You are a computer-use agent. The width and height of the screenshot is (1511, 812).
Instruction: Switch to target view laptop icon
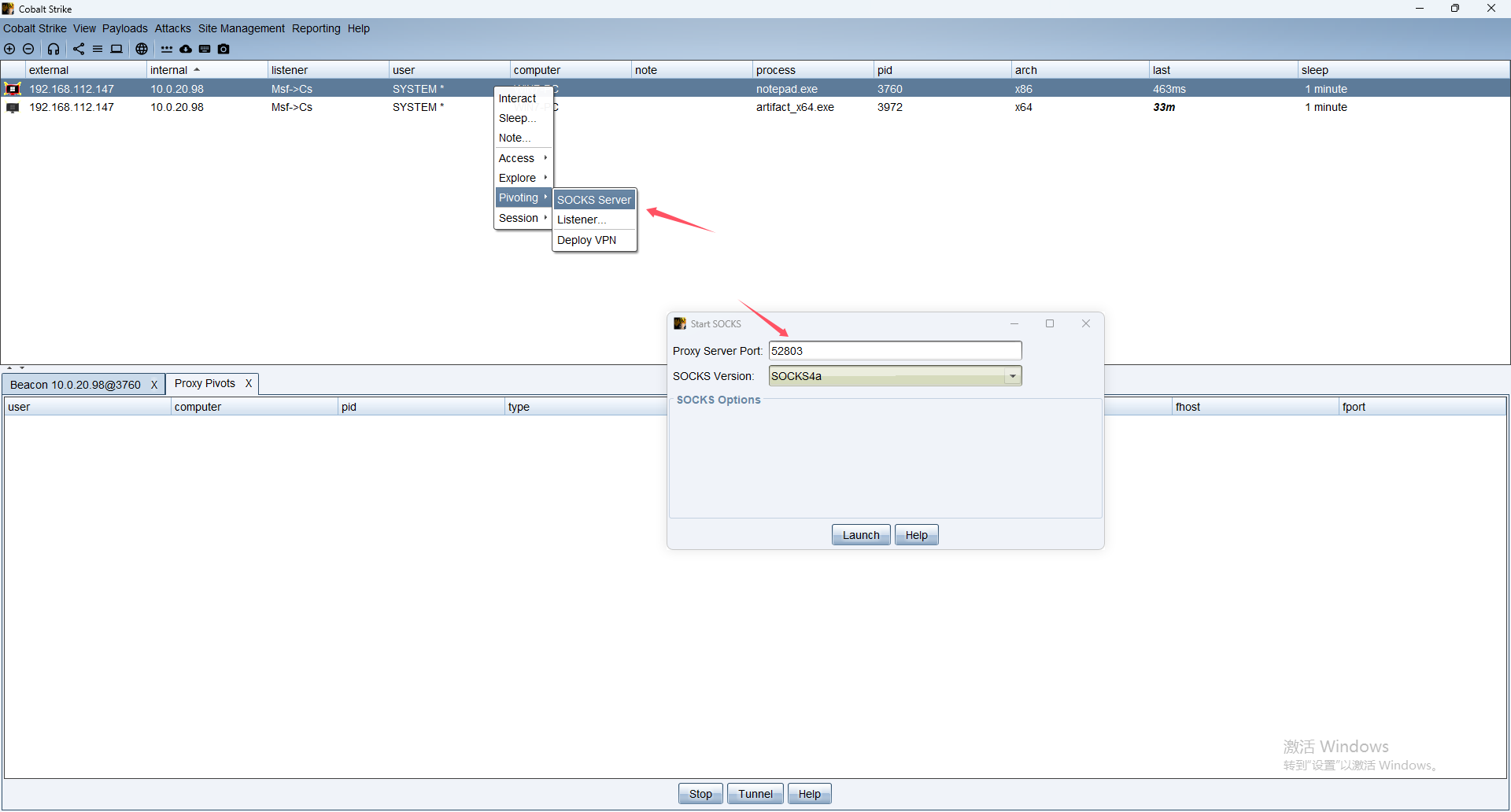[116, 49]
